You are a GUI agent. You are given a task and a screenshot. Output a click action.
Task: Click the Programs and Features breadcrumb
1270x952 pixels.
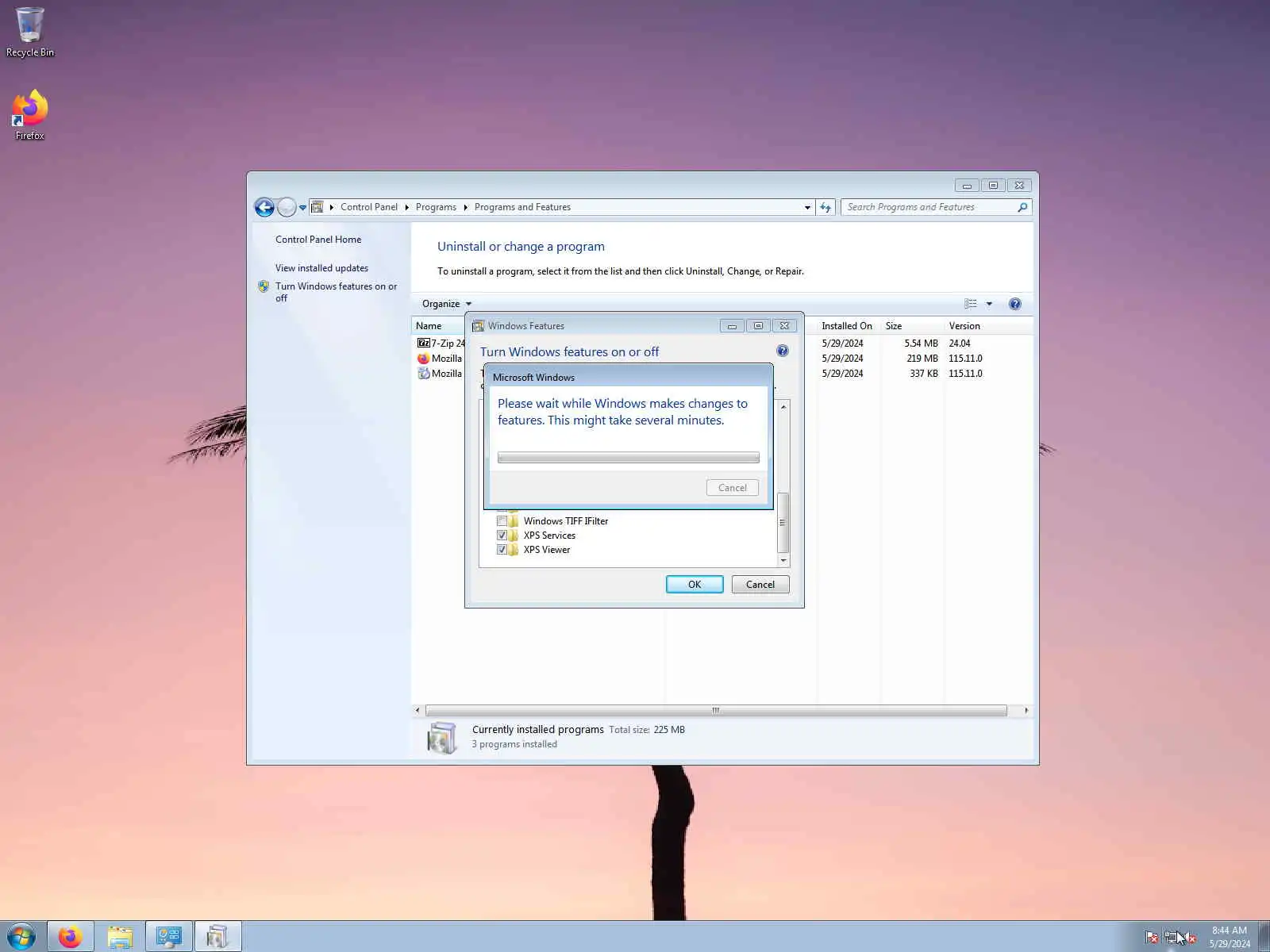(522, 207)
